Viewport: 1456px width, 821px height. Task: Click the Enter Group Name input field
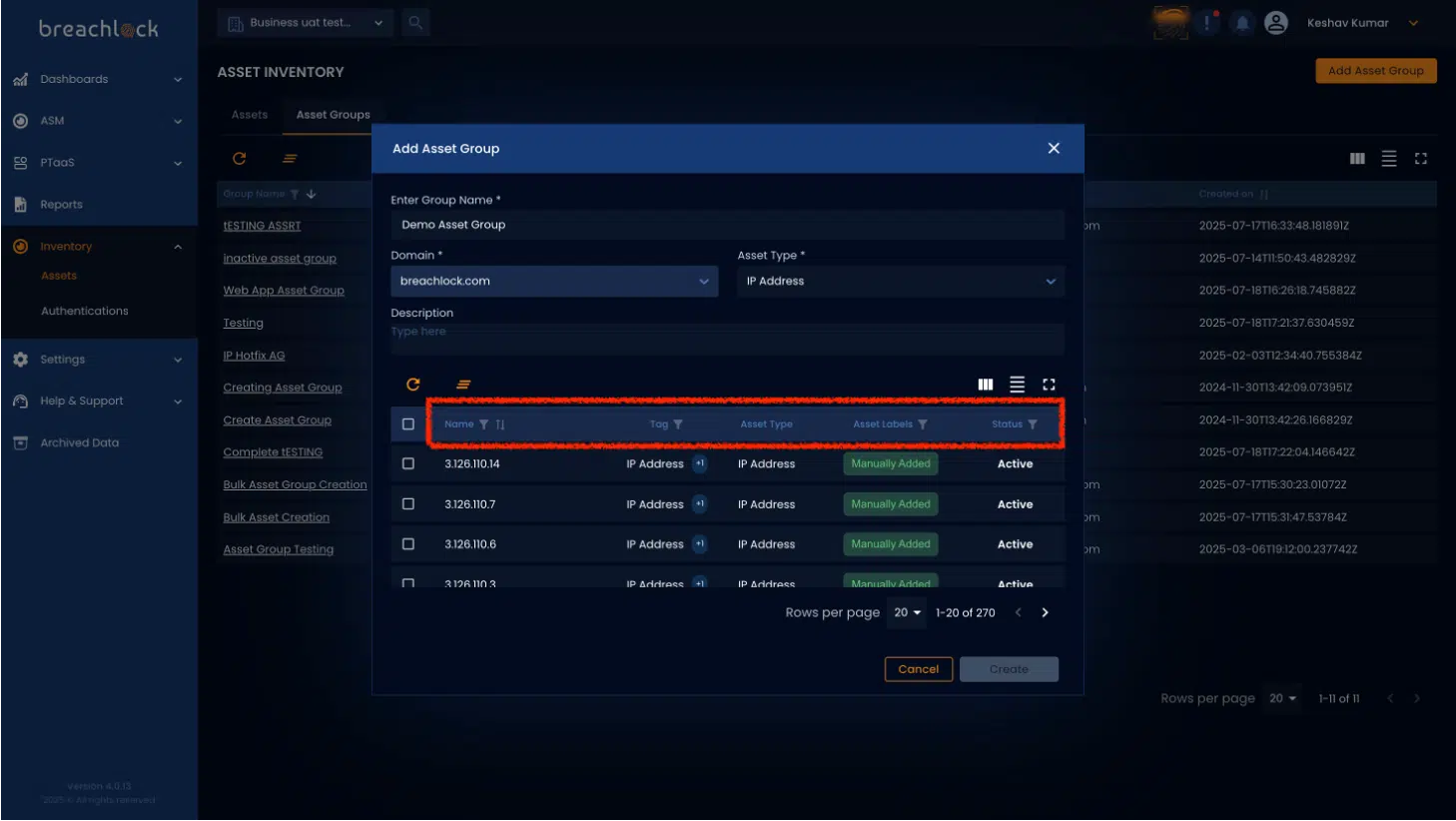tap(727, 225)
